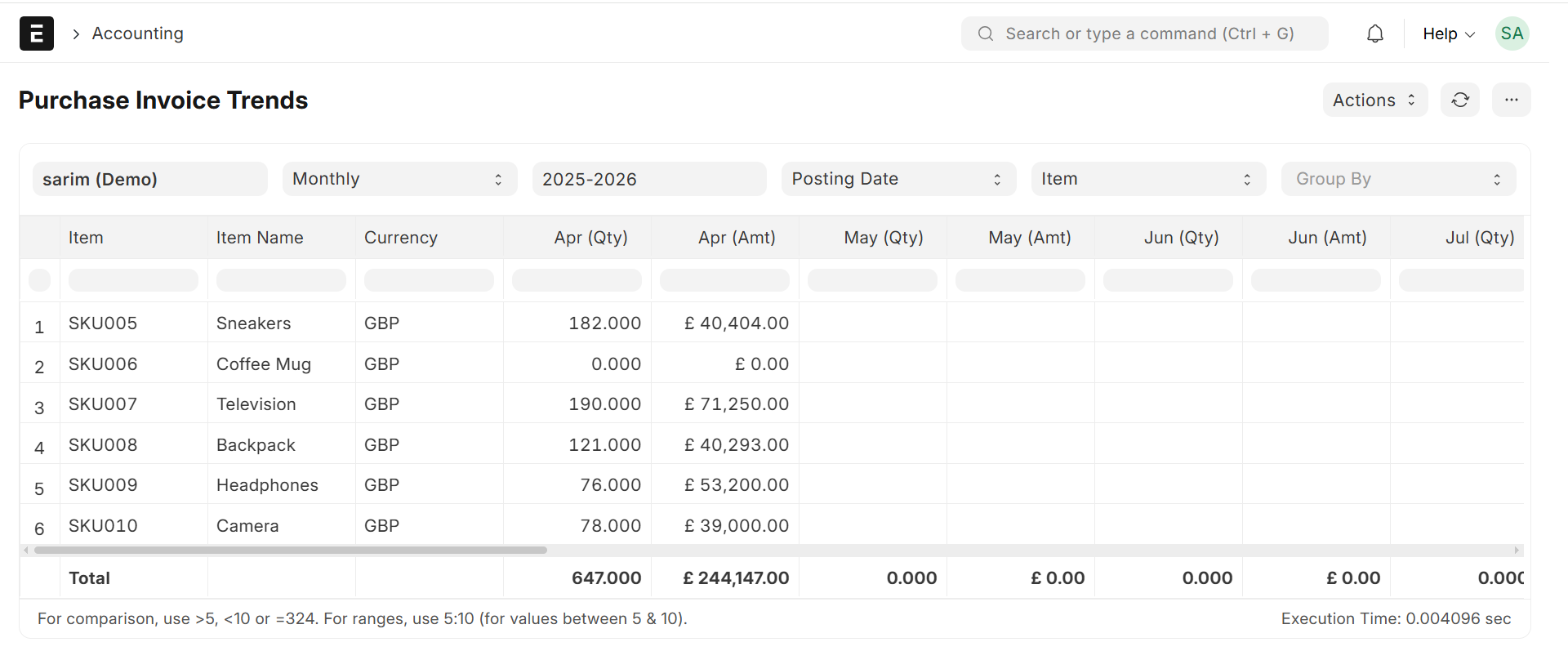The height and width of the screenshot is (669, 1568).
Task: Click the right arrow of horizontal scrollbar
Action: [x=1517, y=551]
